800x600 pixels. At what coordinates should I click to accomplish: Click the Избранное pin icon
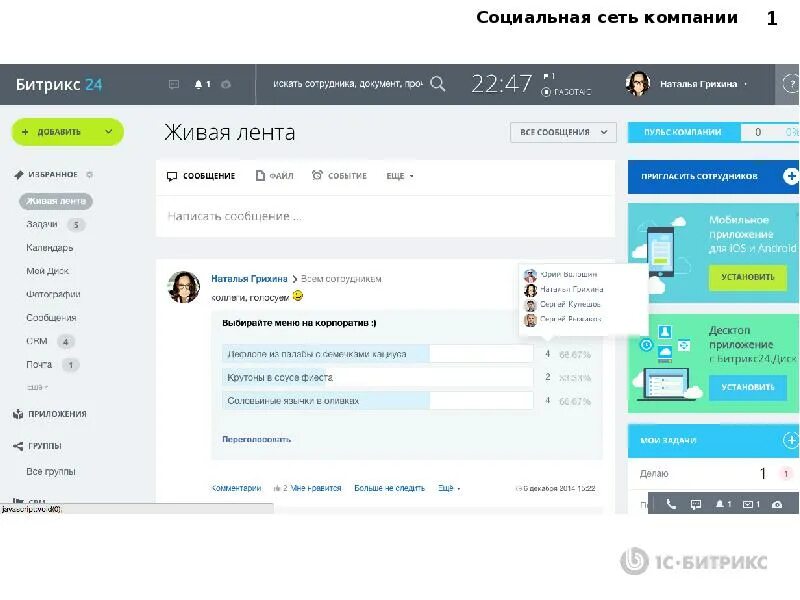pyautogui.click(x=19, y=174)
